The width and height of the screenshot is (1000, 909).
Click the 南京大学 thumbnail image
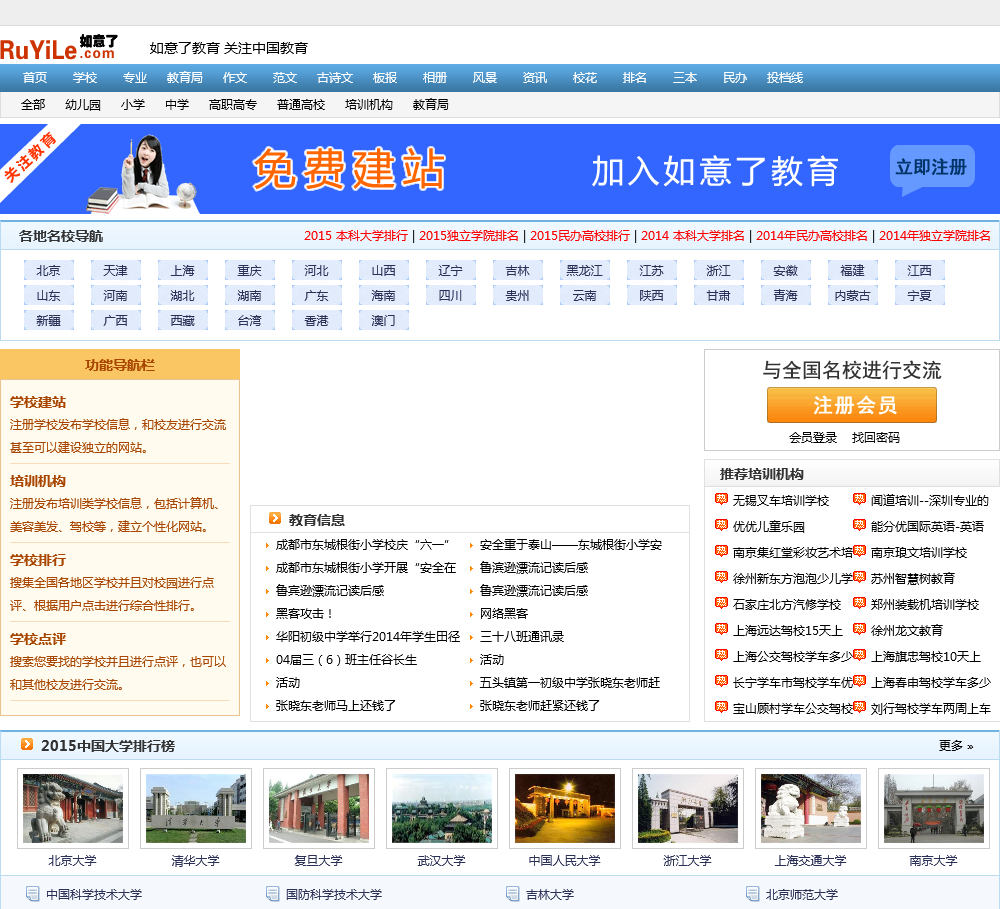coord(934,808)
